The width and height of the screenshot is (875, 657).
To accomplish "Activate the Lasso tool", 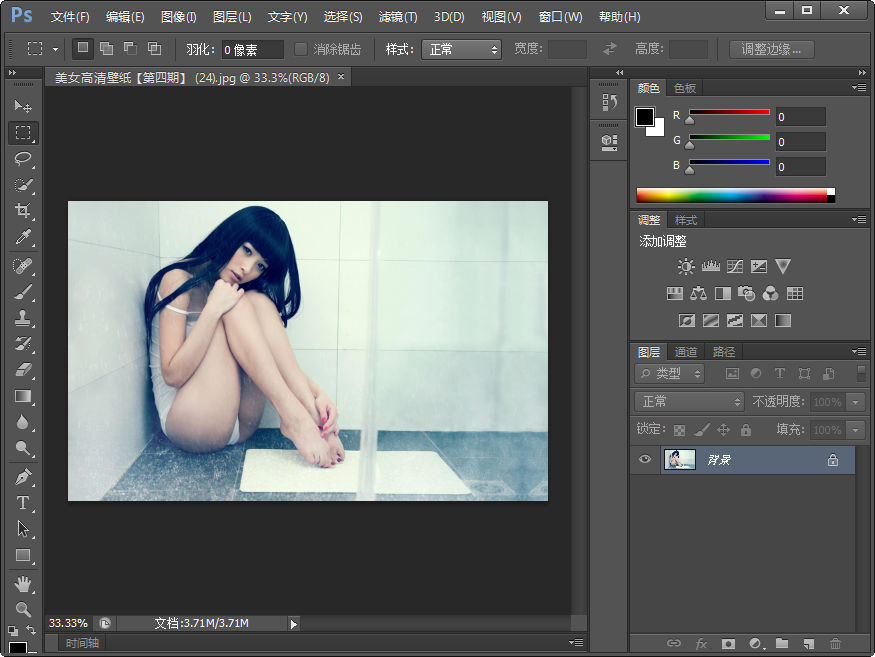I will click(23, 159).
